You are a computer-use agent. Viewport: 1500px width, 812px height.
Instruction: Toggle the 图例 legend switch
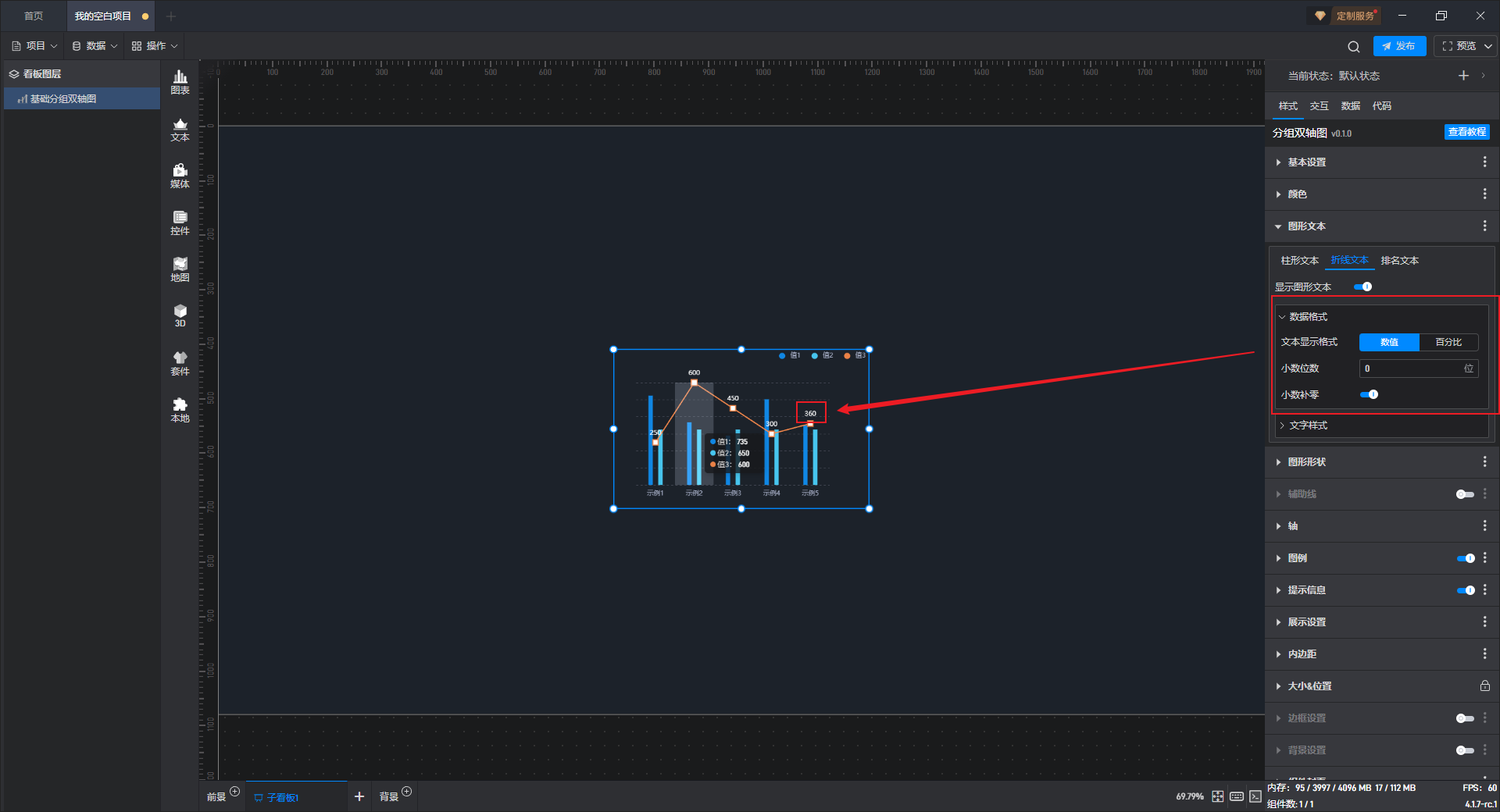1466,558
